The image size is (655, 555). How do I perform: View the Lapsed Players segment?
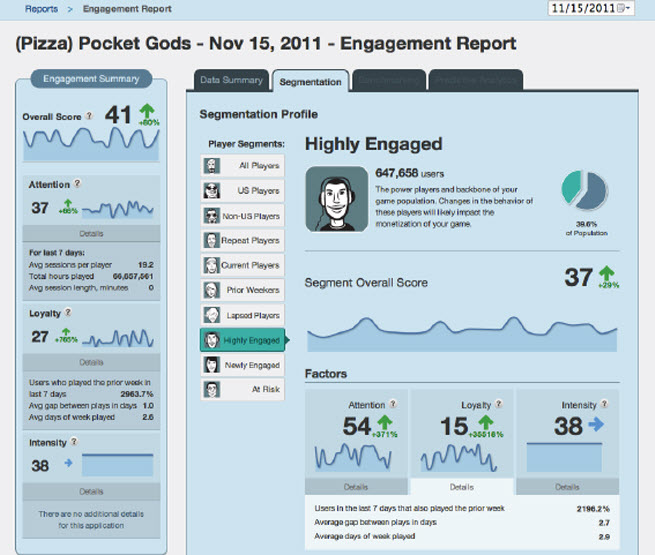(243, 315)
